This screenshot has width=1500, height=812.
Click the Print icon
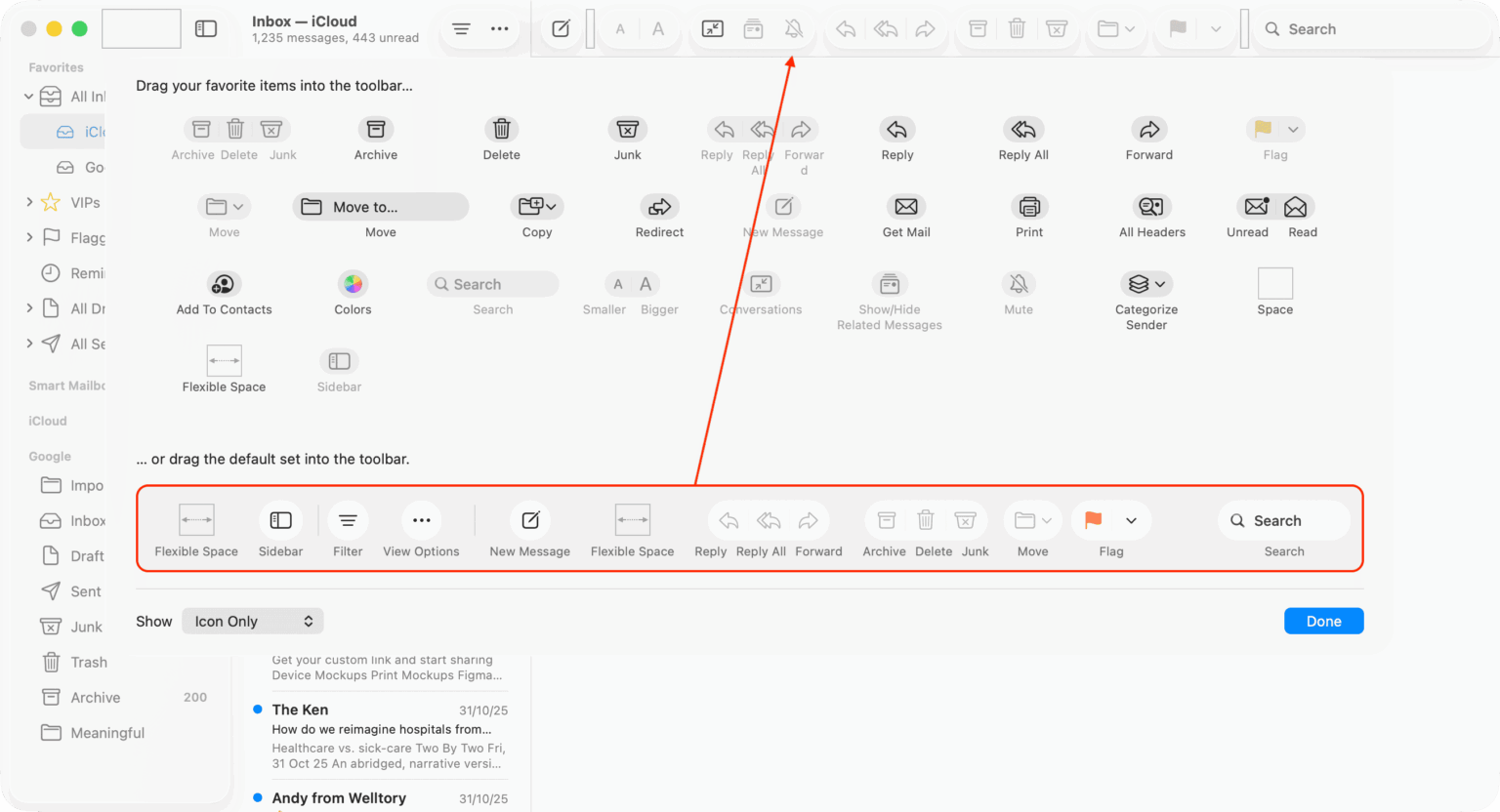pyautogui.click(x=1029, y=207)
